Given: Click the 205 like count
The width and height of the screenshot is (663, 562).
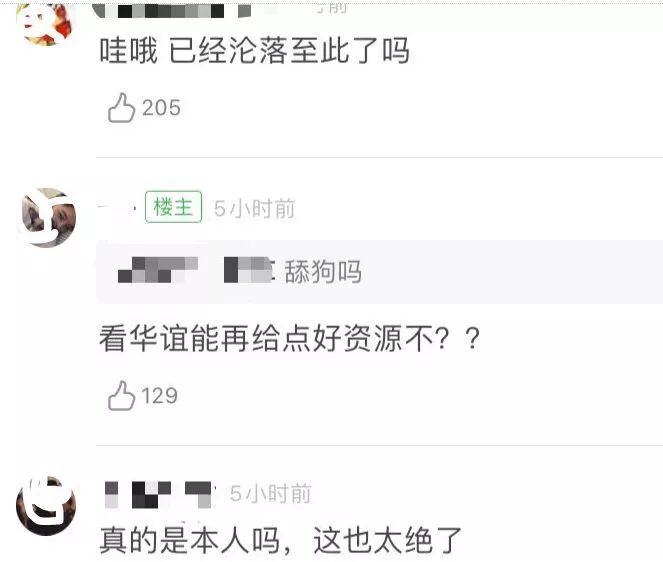Looking at the screenshot, I should point(161,108).
